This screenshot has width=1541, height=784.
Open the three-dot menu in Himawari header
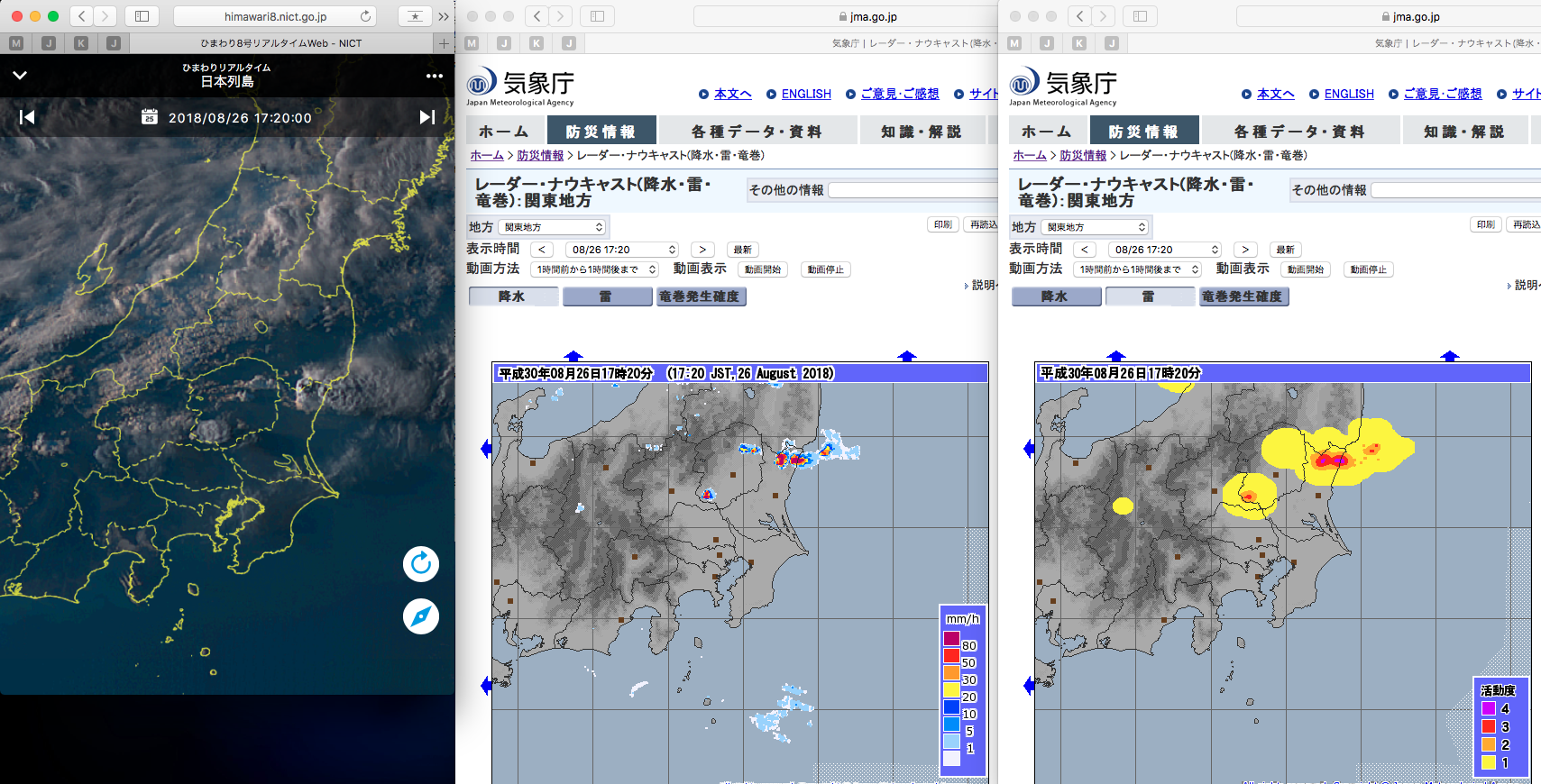coord(435,77)
